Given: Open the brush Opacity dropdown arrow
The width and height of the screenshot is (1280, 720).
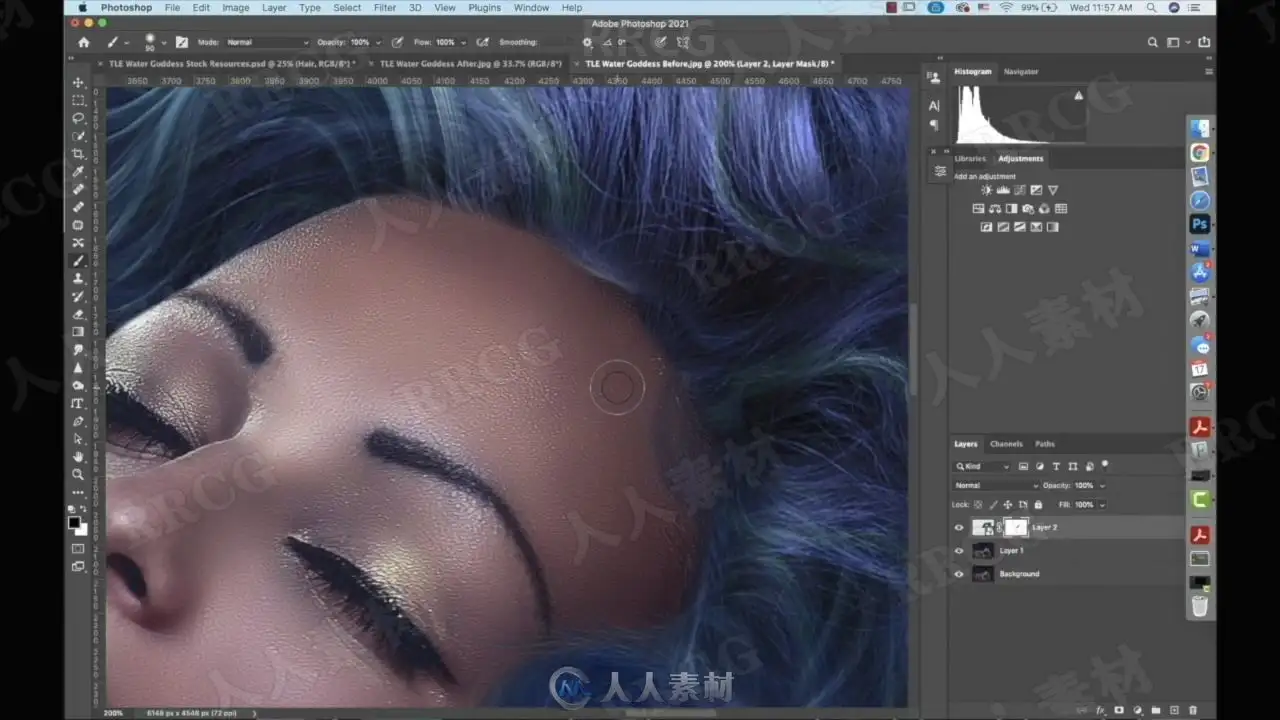Looking at the screenshot, I should [x=377, y=43].
